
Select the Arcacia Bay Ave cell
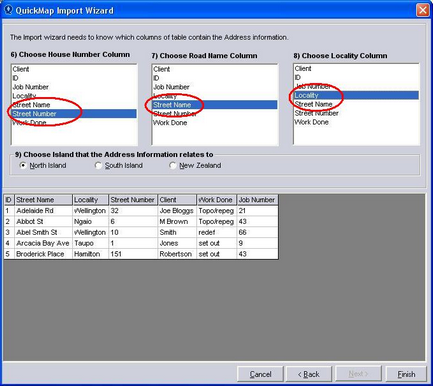[43, 243]
